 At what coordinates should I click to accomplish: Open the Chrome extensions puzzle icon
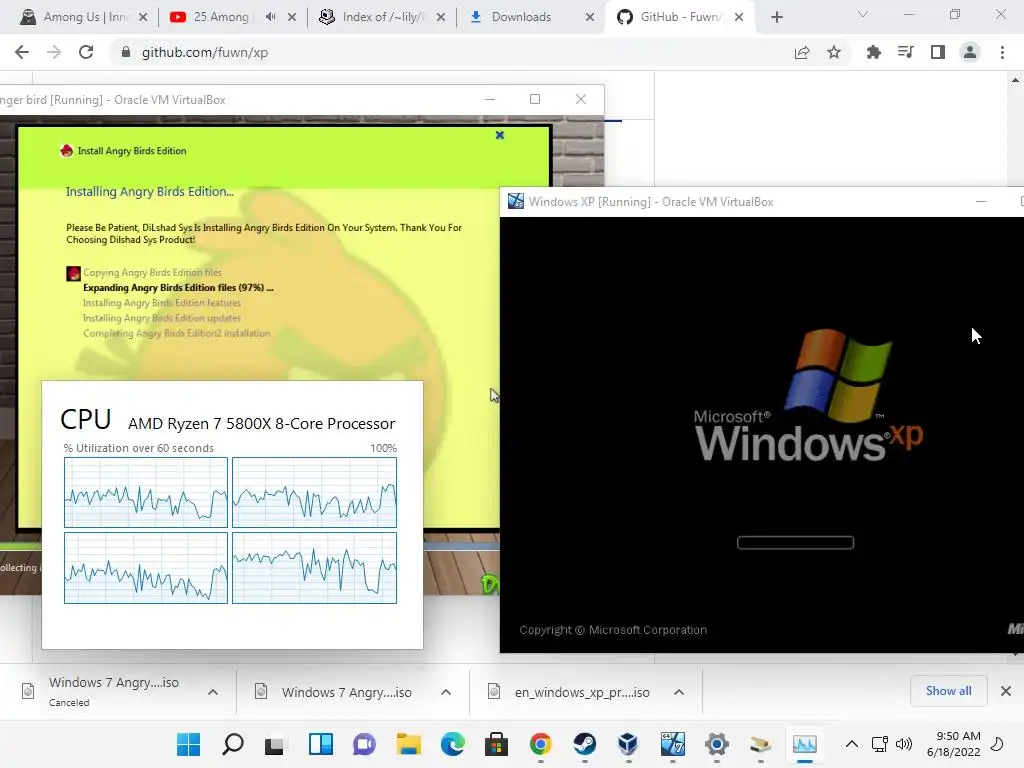[x=873, y=52]
